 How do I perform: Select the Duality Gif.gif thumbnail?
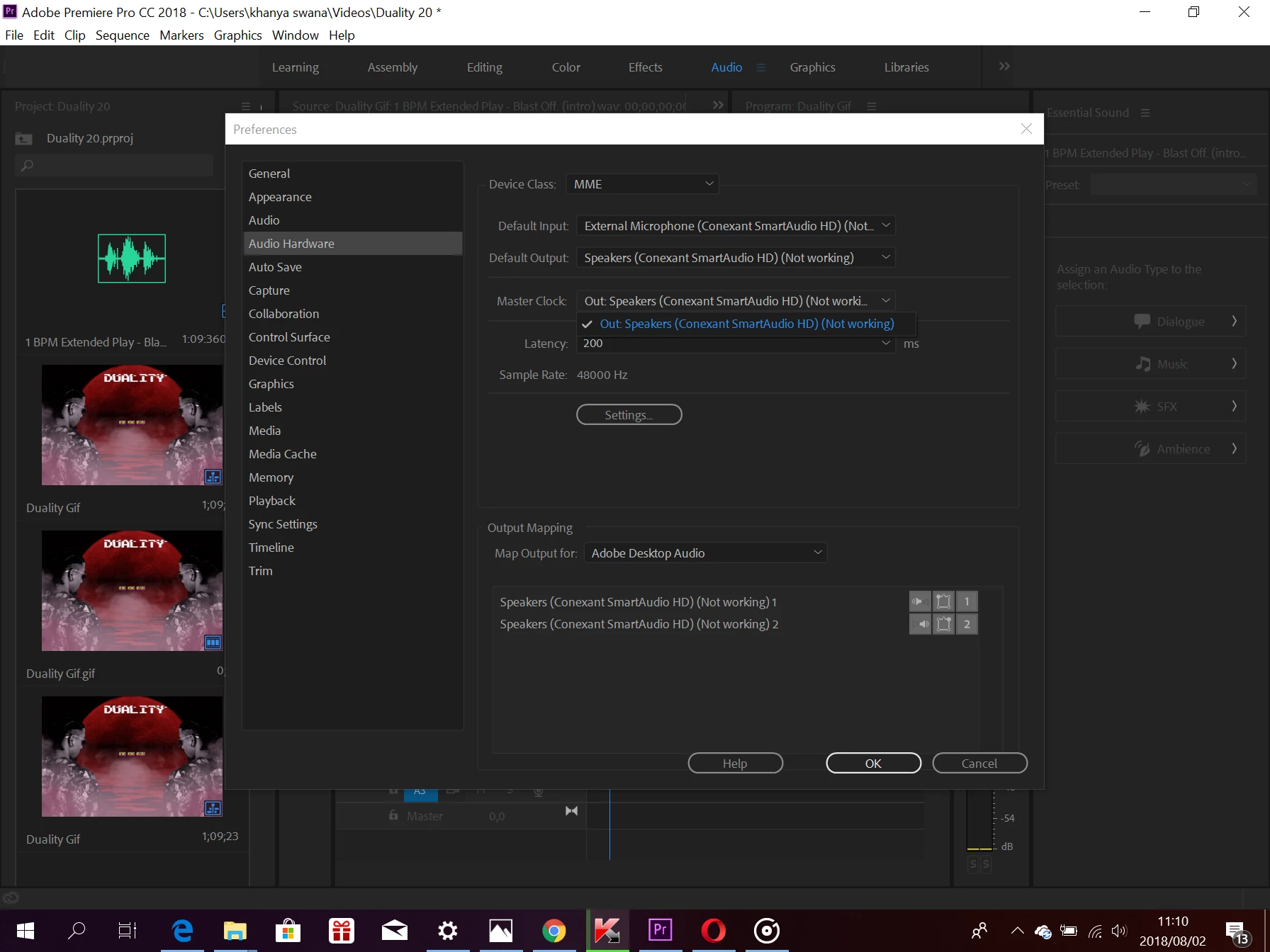pos(132,591)
